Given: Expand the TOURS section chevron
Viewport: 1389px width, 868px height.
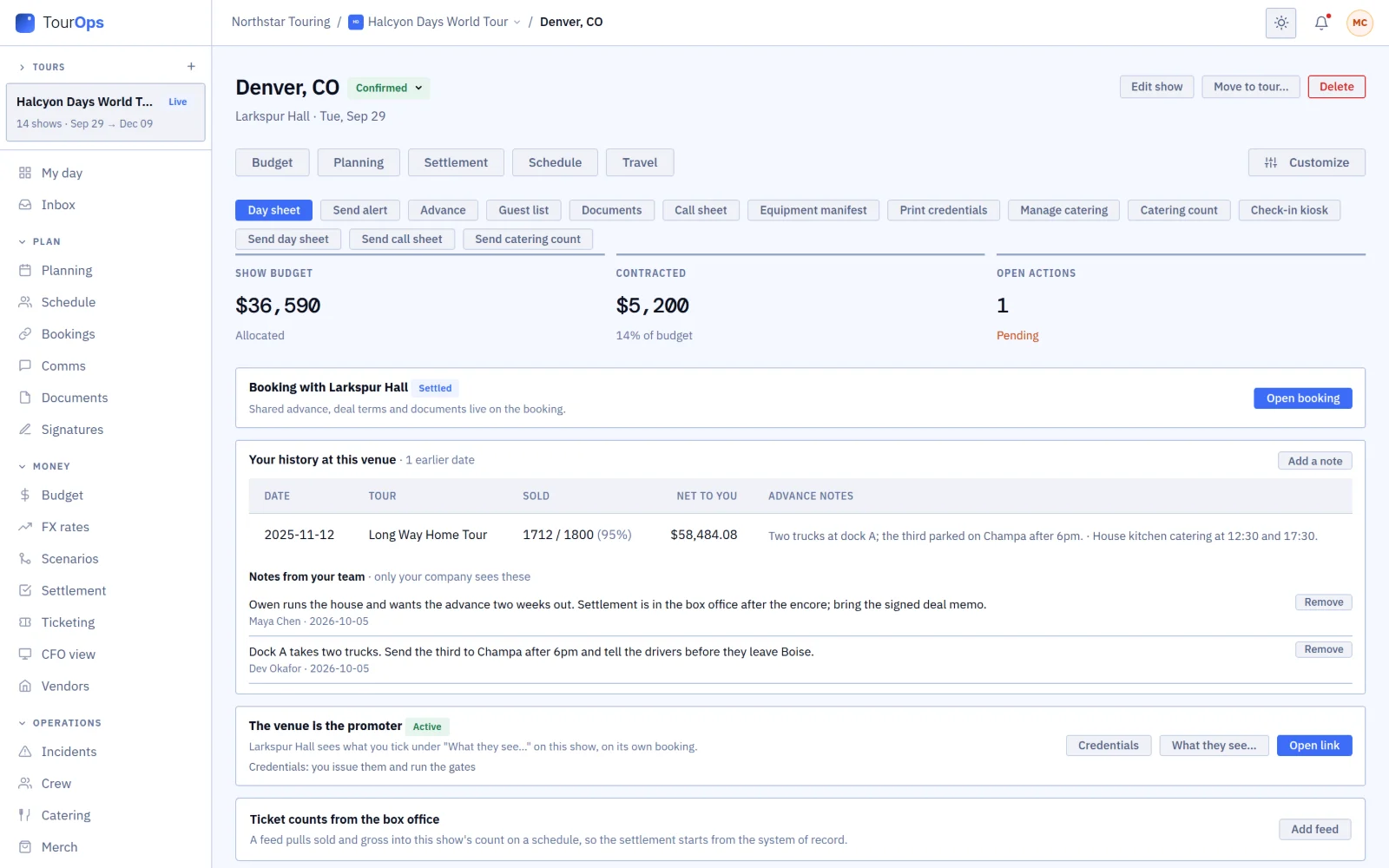Looking at the screenshot, I should 23,67.
